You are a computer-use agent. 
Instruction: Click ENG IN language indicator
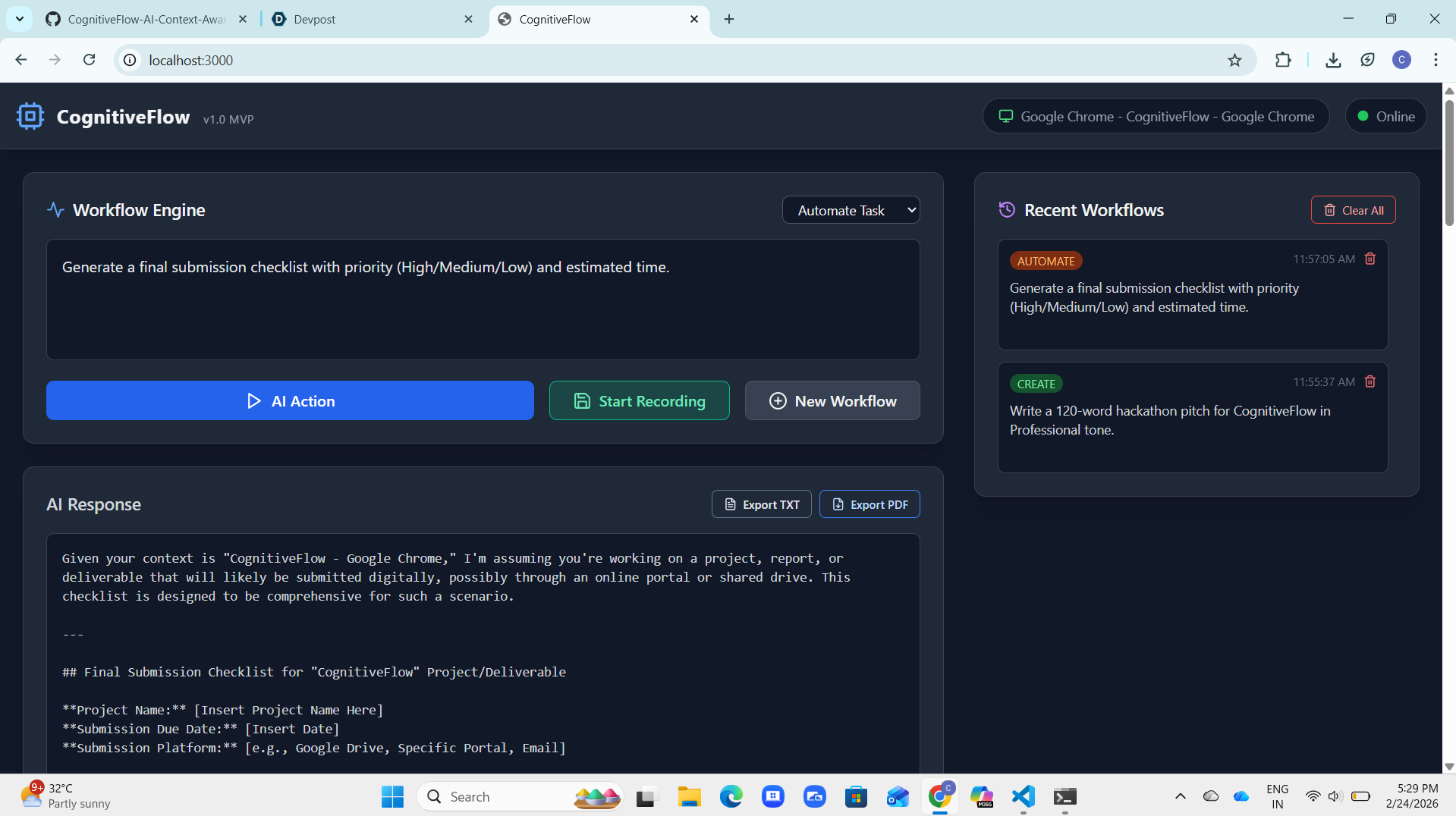pos(1278,796)
